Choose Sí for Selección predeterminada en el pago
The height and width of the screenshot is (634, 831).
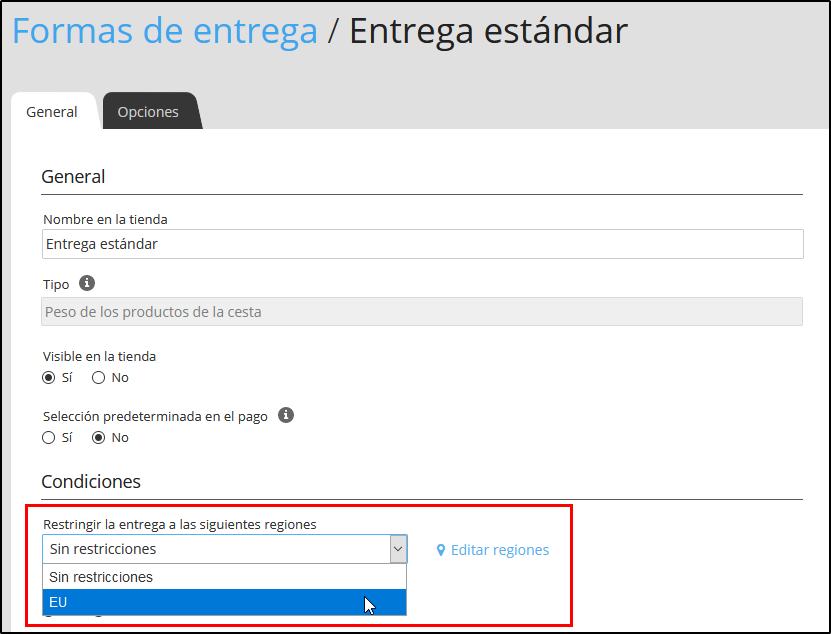(x=49, y=438)
